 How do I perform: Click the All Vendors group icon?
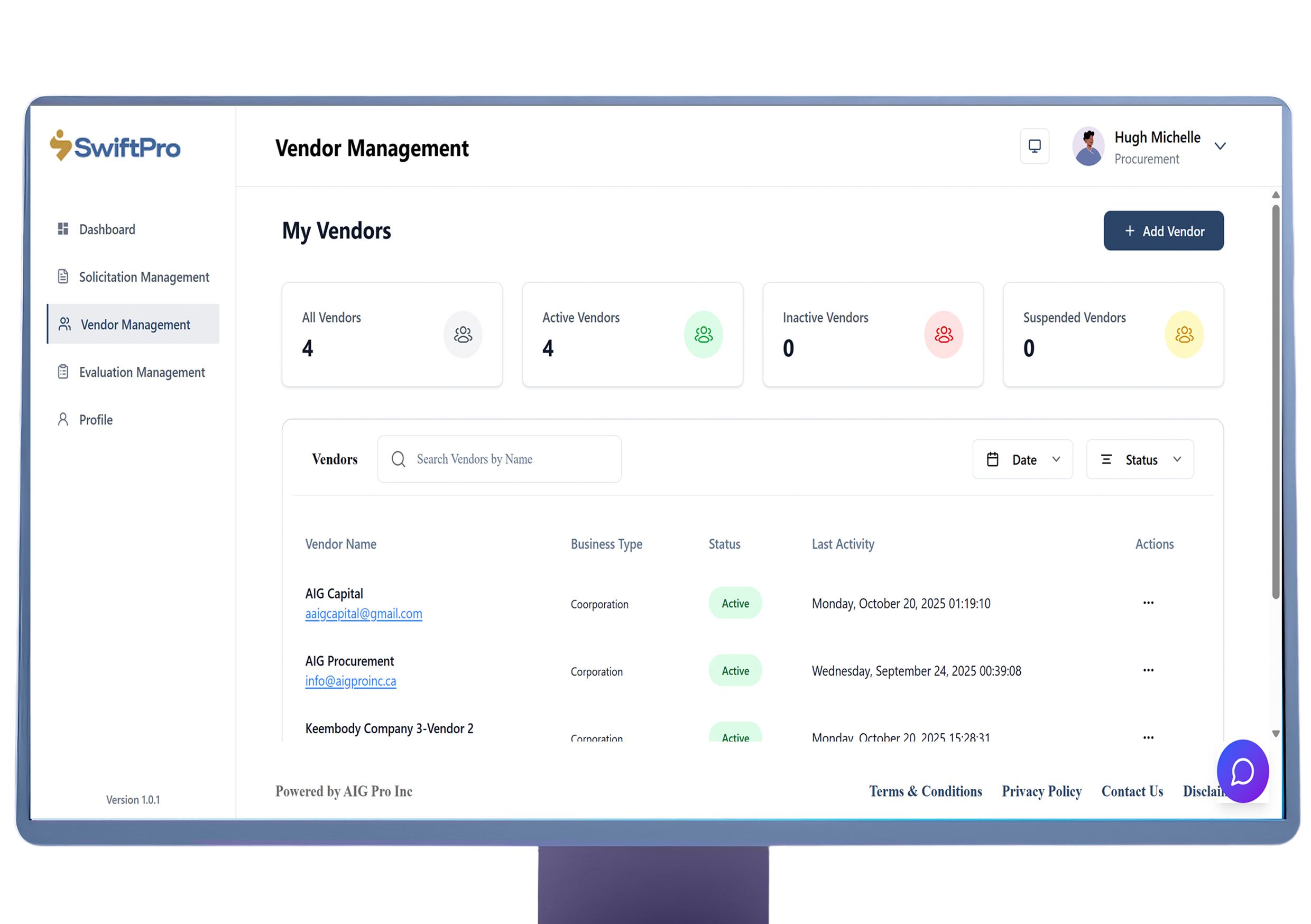pos(463,335)
